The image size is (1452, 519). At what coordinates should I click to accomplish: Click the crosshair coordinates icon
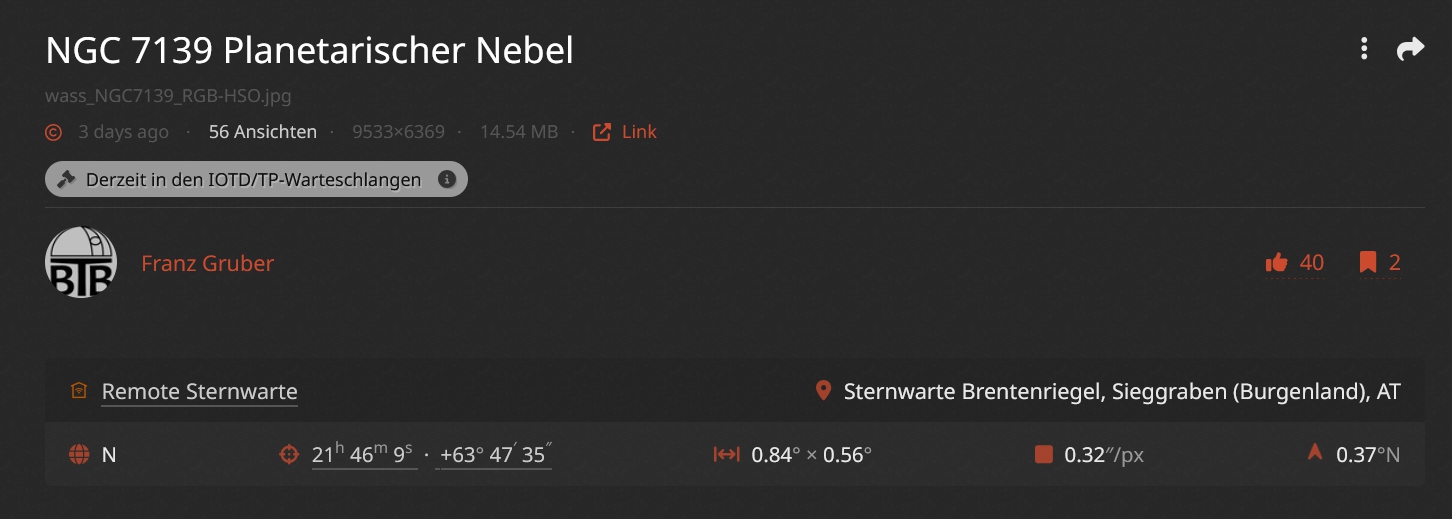[x=289, y=455]
